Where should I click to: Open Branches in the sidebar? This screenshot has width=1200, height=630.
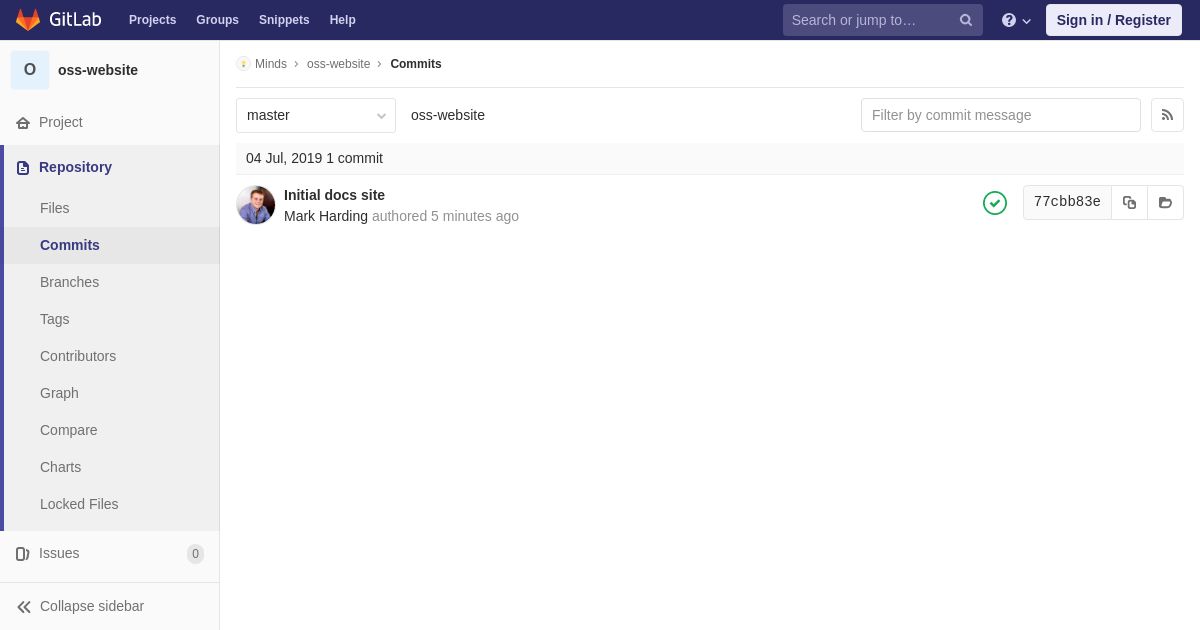[x=112, y=282]
